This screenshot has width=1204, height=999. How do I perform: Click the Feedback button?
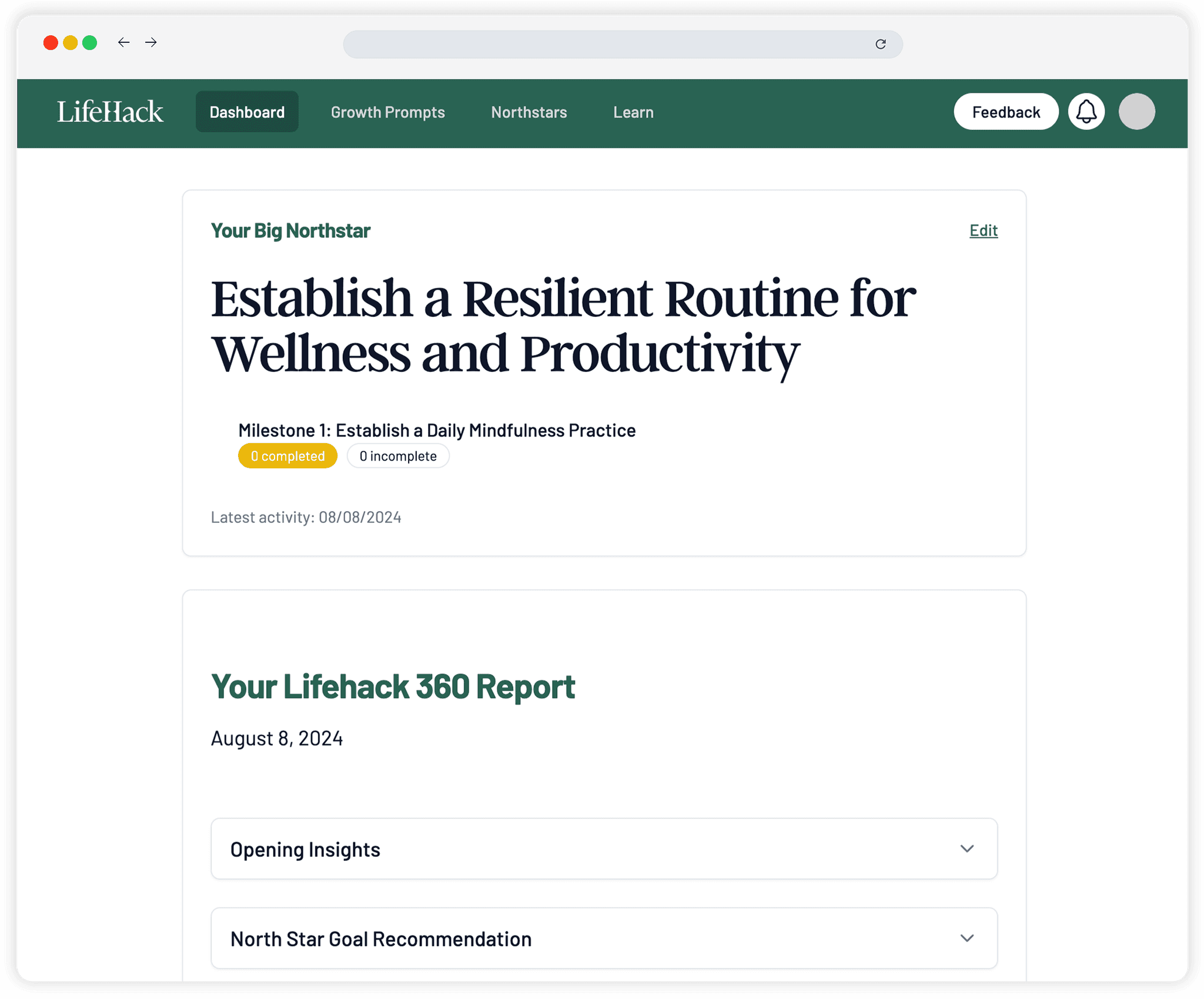point(1005,112)
